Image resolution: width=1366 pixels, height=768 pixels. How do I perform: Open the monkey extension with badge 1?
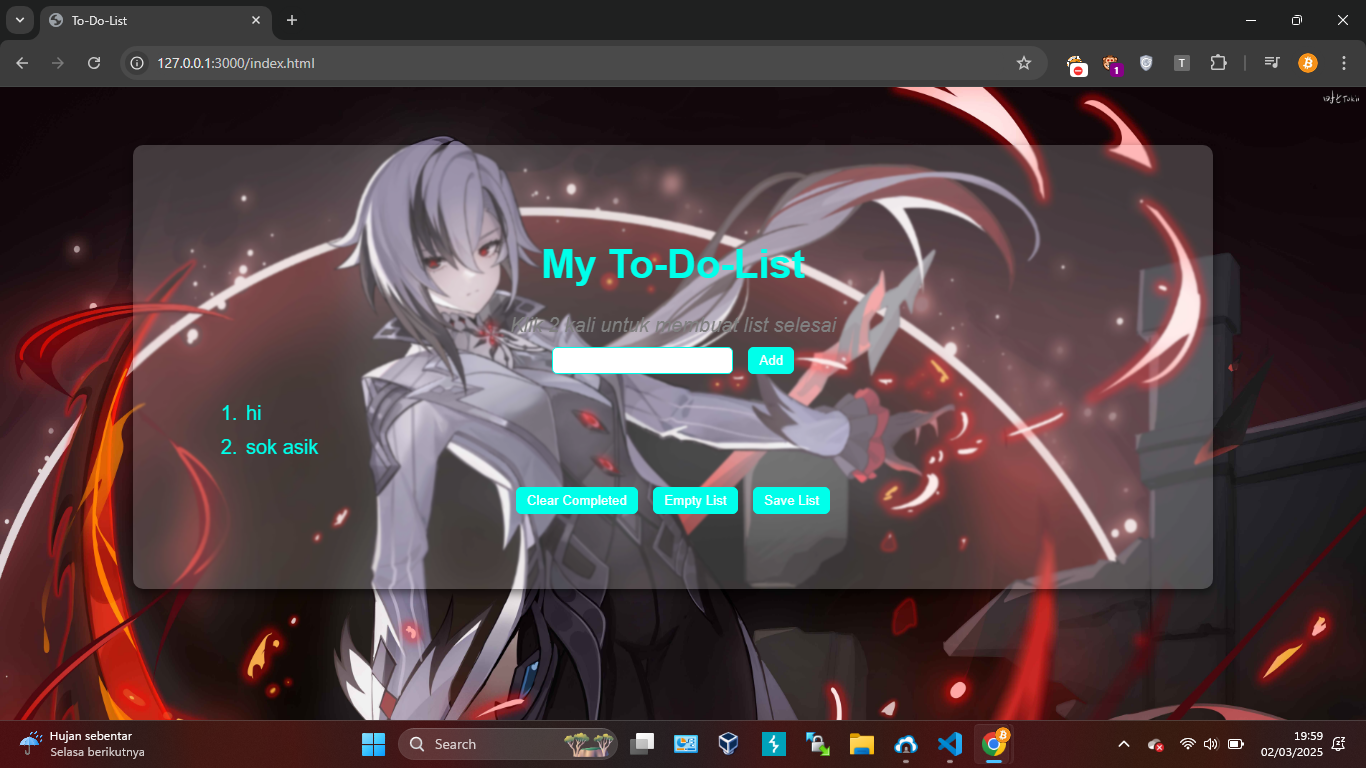tap(1111, 64)
